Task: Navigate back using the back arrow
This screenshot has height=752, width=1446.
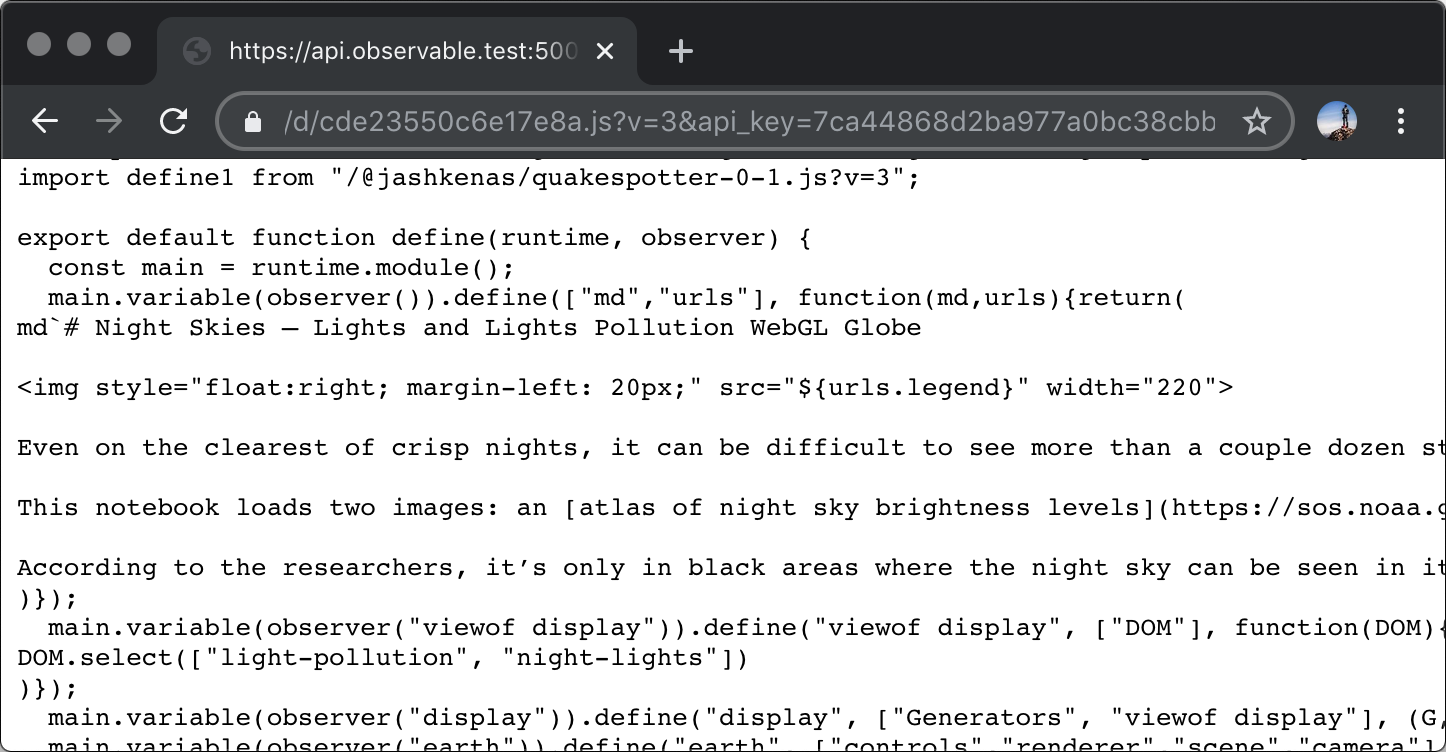Action: 44,120
